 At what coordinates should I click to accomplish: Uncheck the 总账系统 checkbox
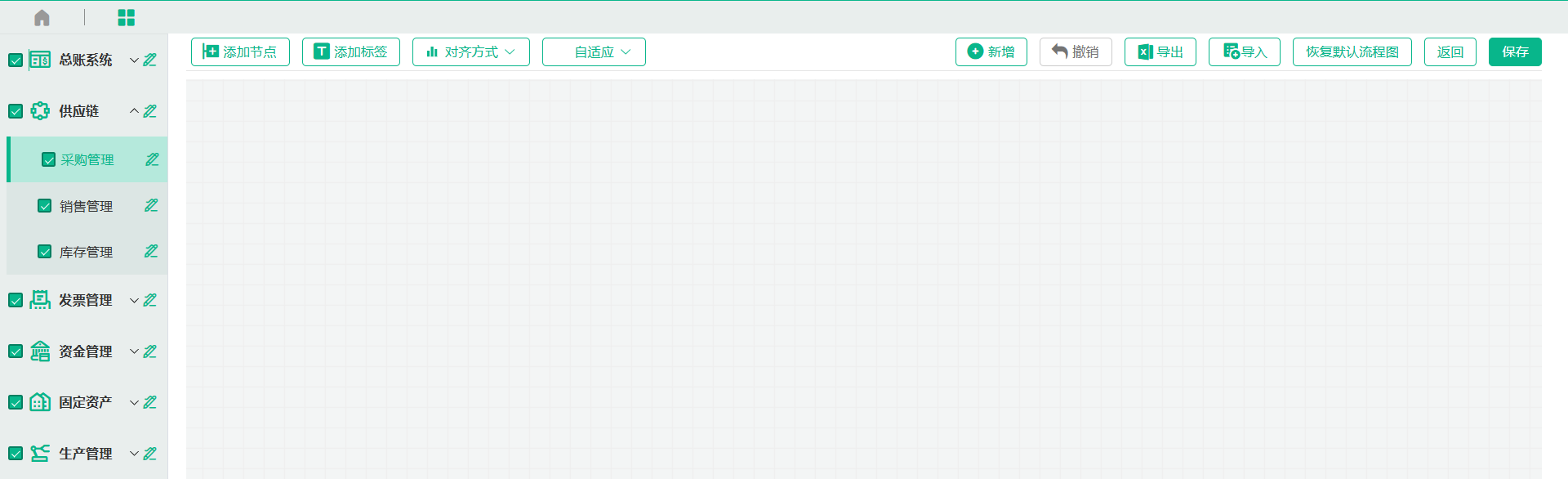pyautogui.click(x=16, y=60)
